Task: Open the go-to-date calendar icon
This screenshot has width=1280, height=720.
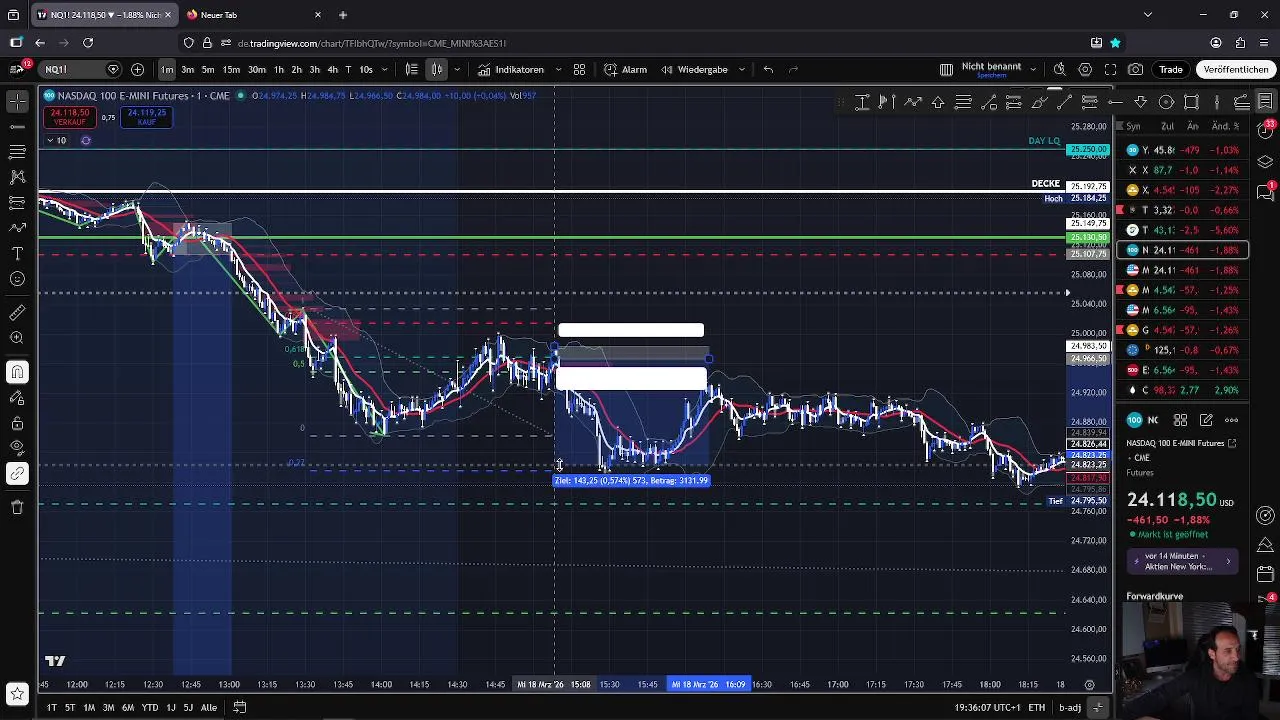Action: (x=240, y=707)
